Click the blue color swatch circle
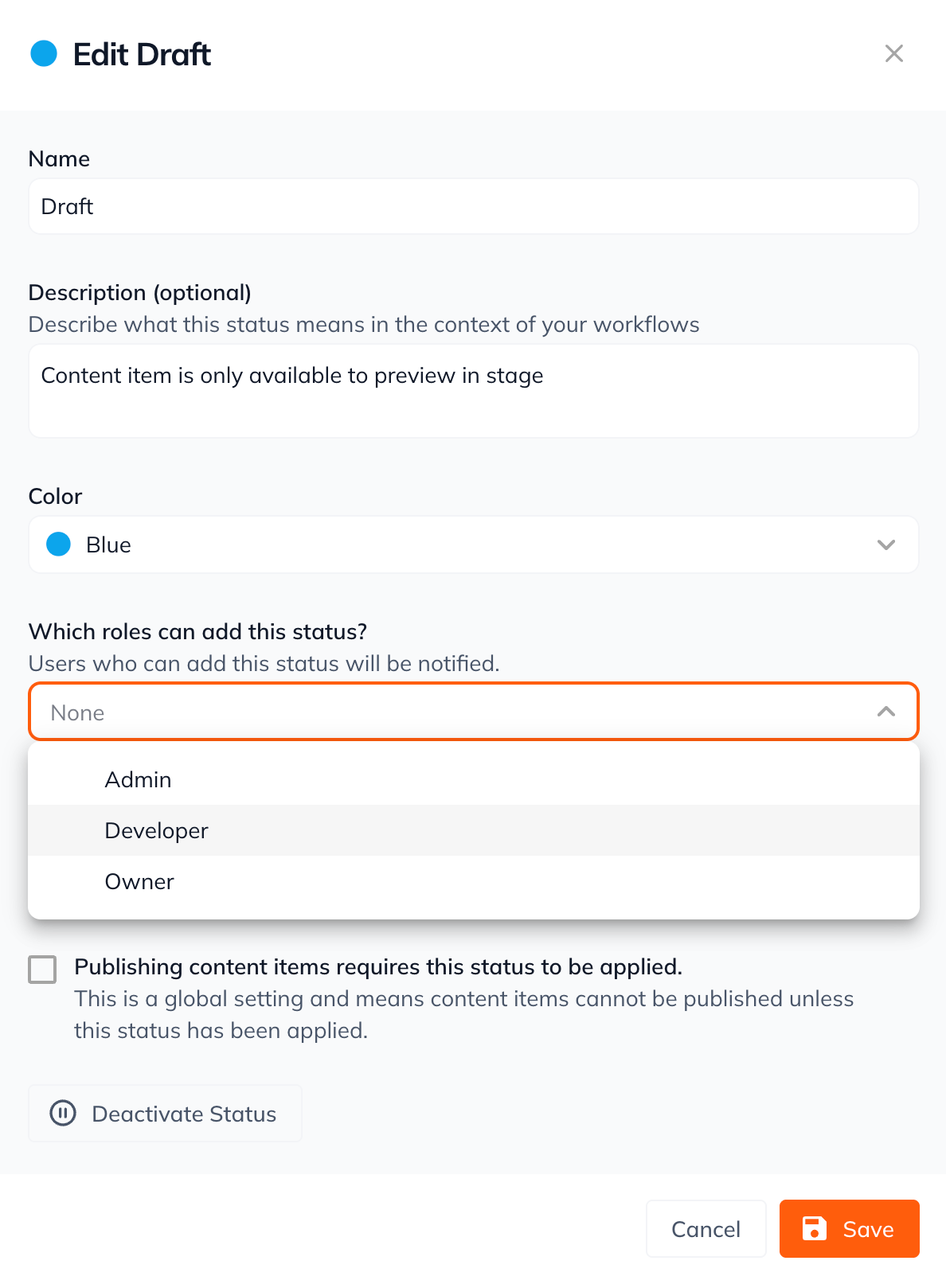 (59, 544)
